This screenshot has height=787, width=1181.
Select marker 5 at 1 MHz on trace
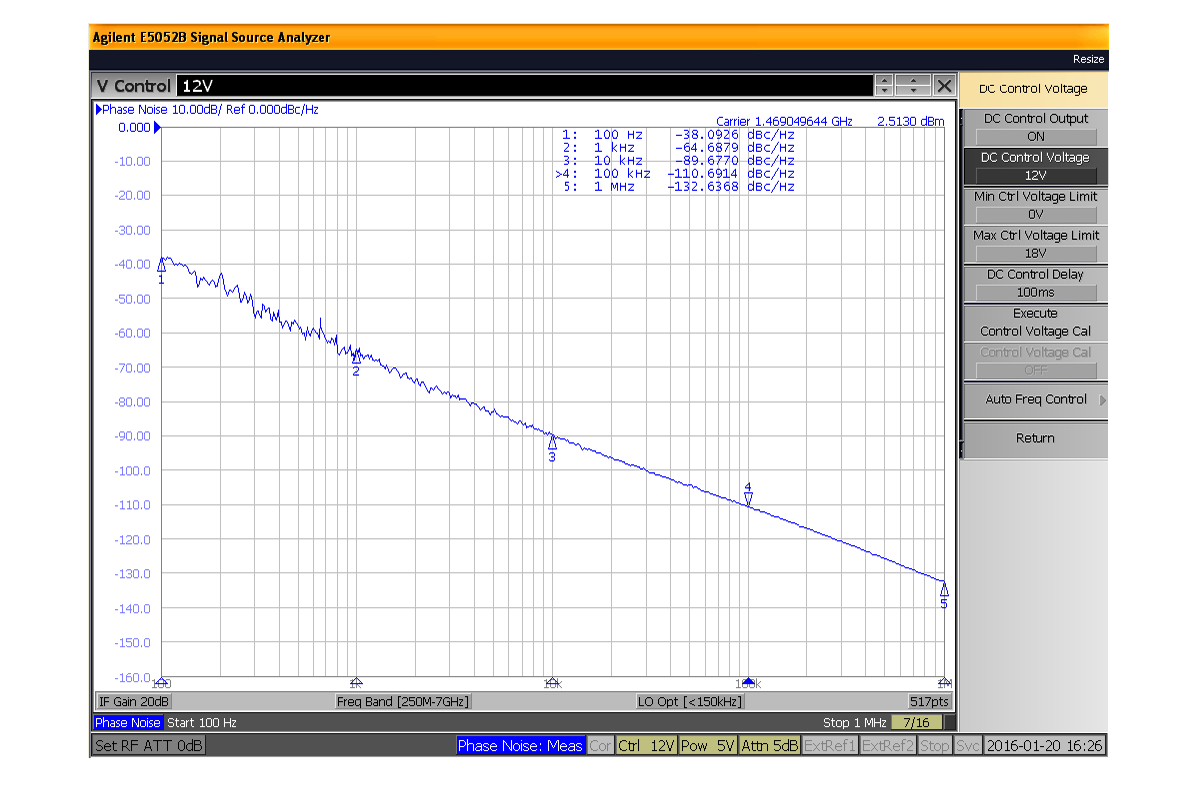[944, 589]
